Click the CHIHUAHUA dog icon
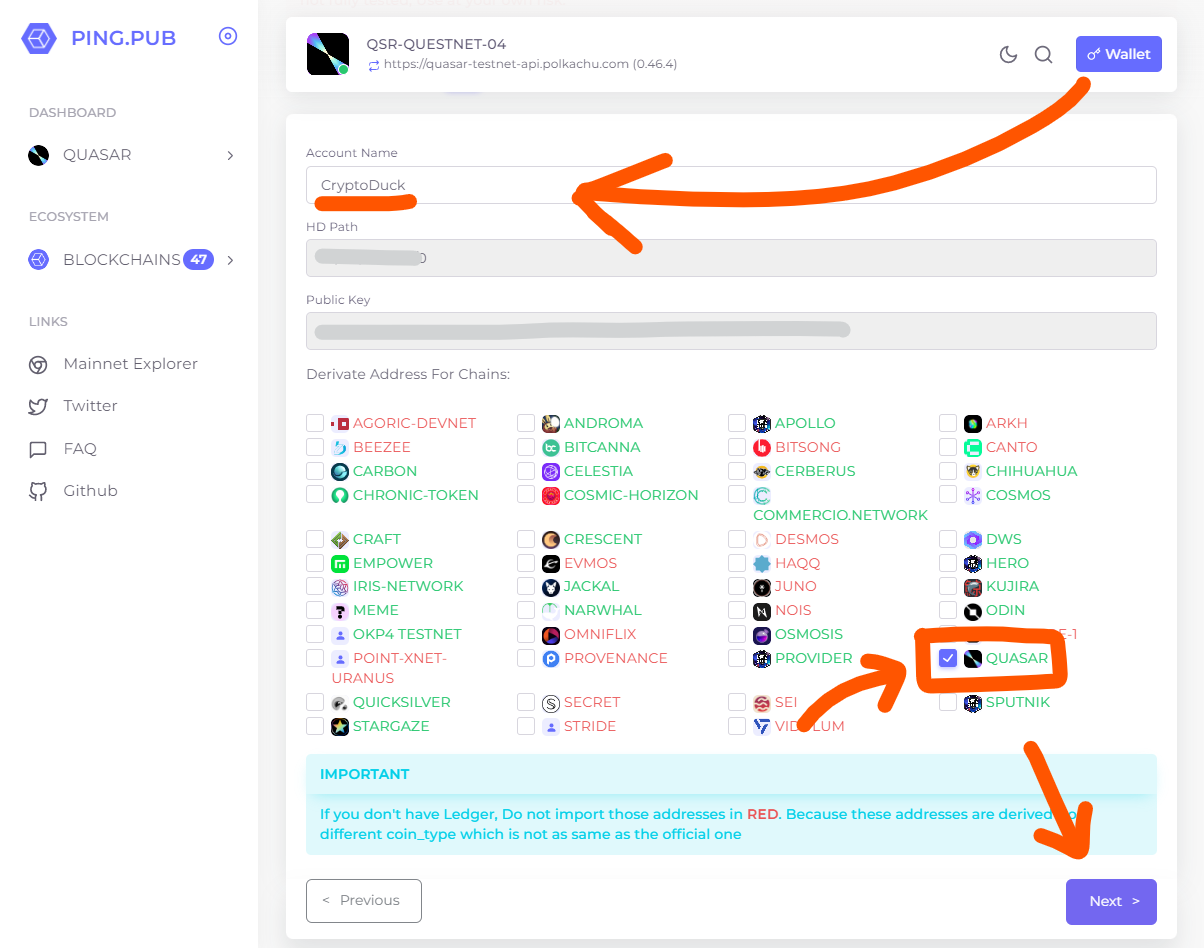The width and height of the screenshot is (1204, 948). click(972, 471)
